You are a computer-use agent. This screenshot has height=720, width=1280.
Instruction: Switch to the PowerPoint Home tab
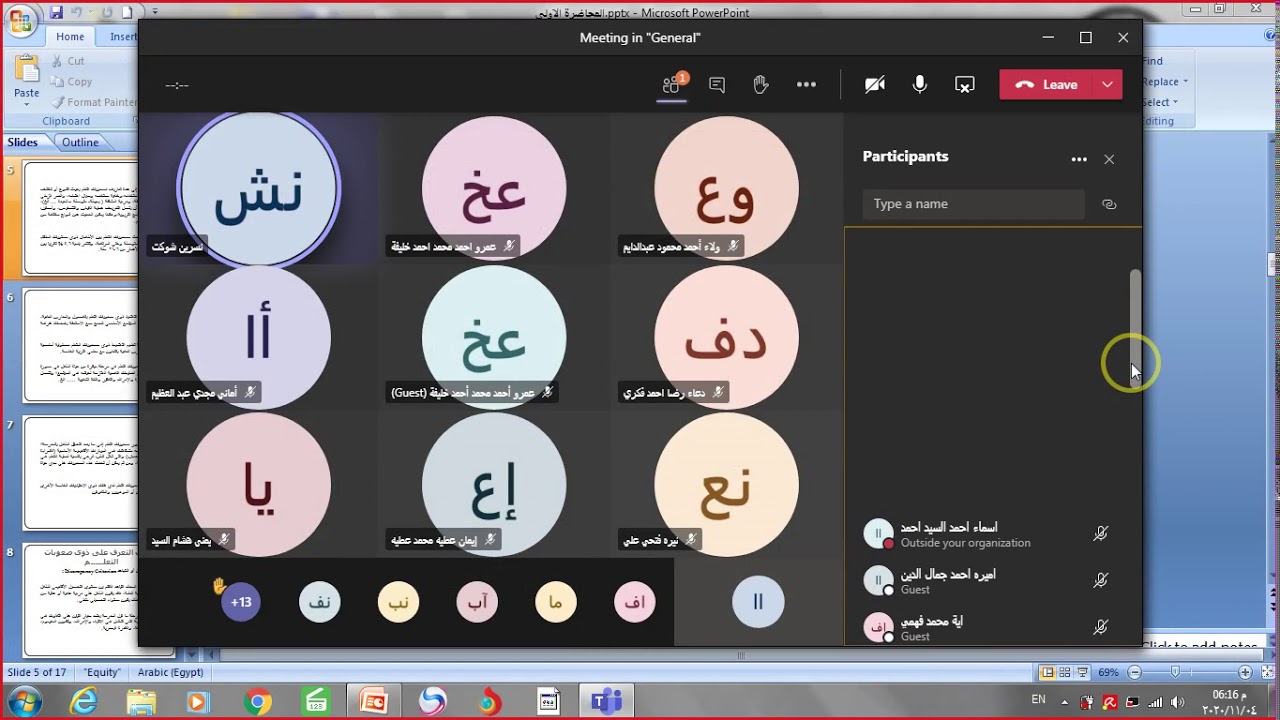coord(70,37)
